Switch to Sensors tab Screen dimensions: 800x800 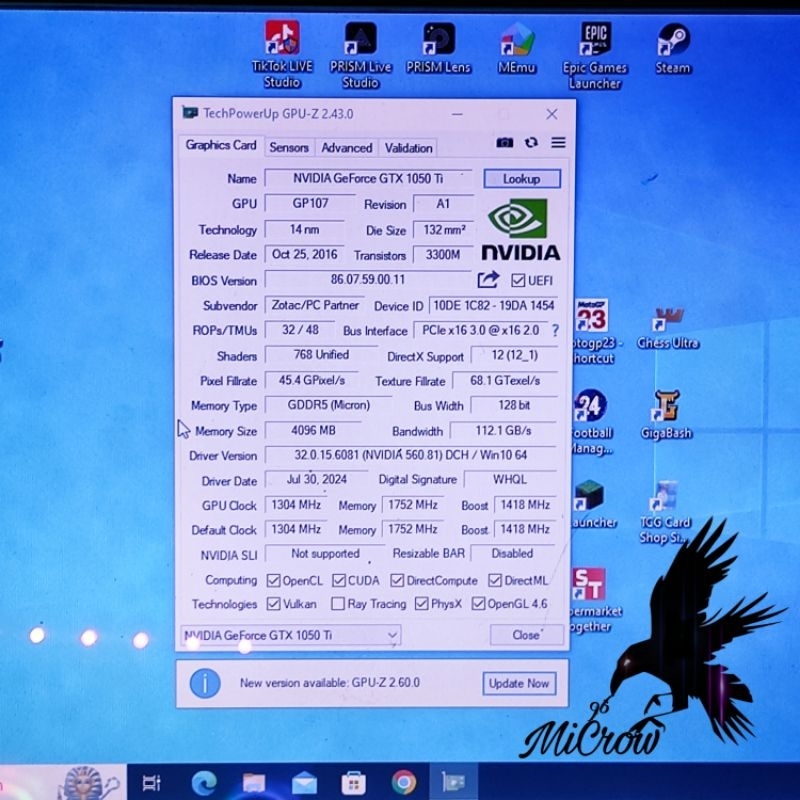pos(289,148)
